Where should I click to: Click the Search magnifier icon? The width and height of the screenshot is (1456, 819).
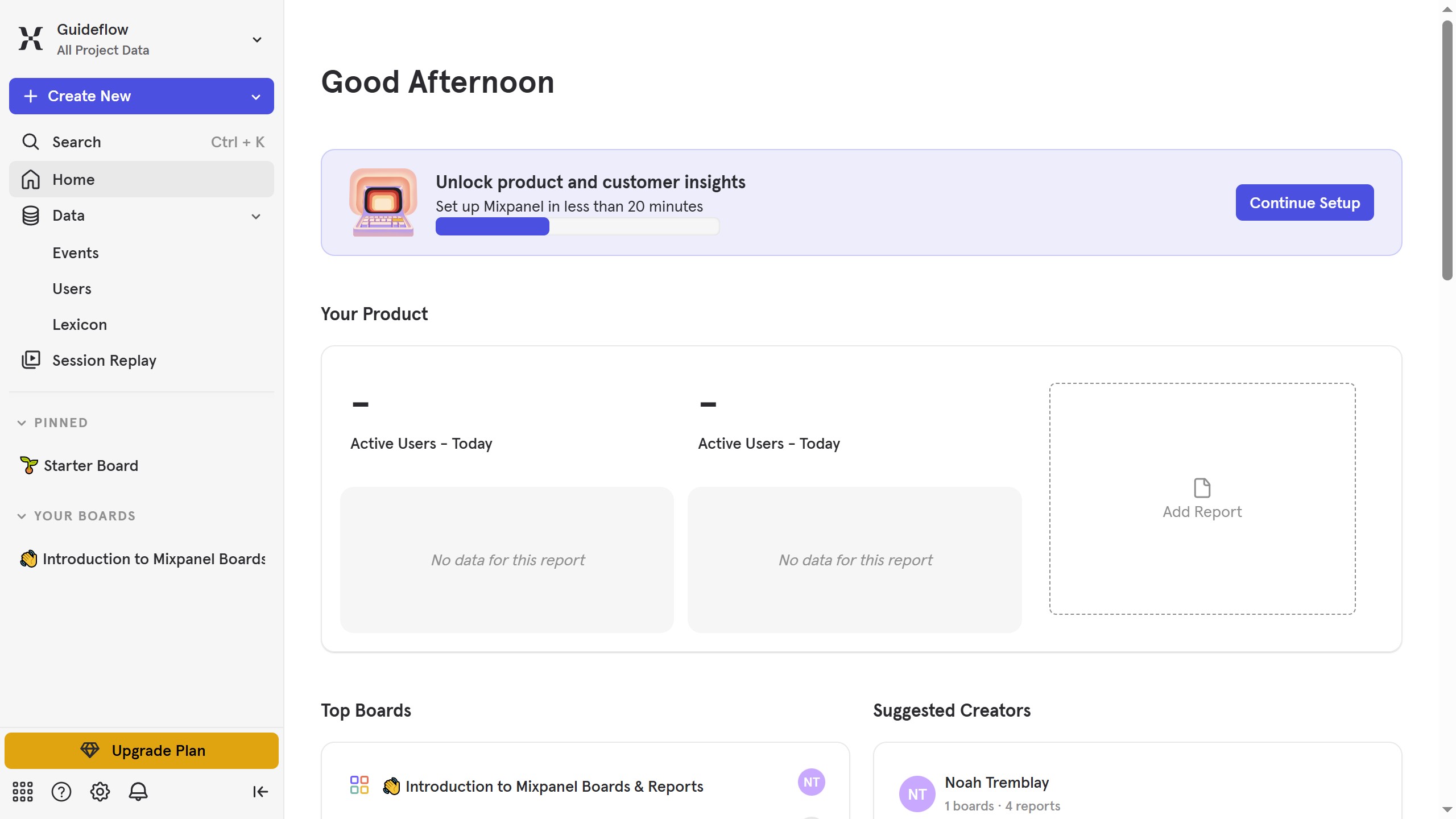[x=31, y=142]
